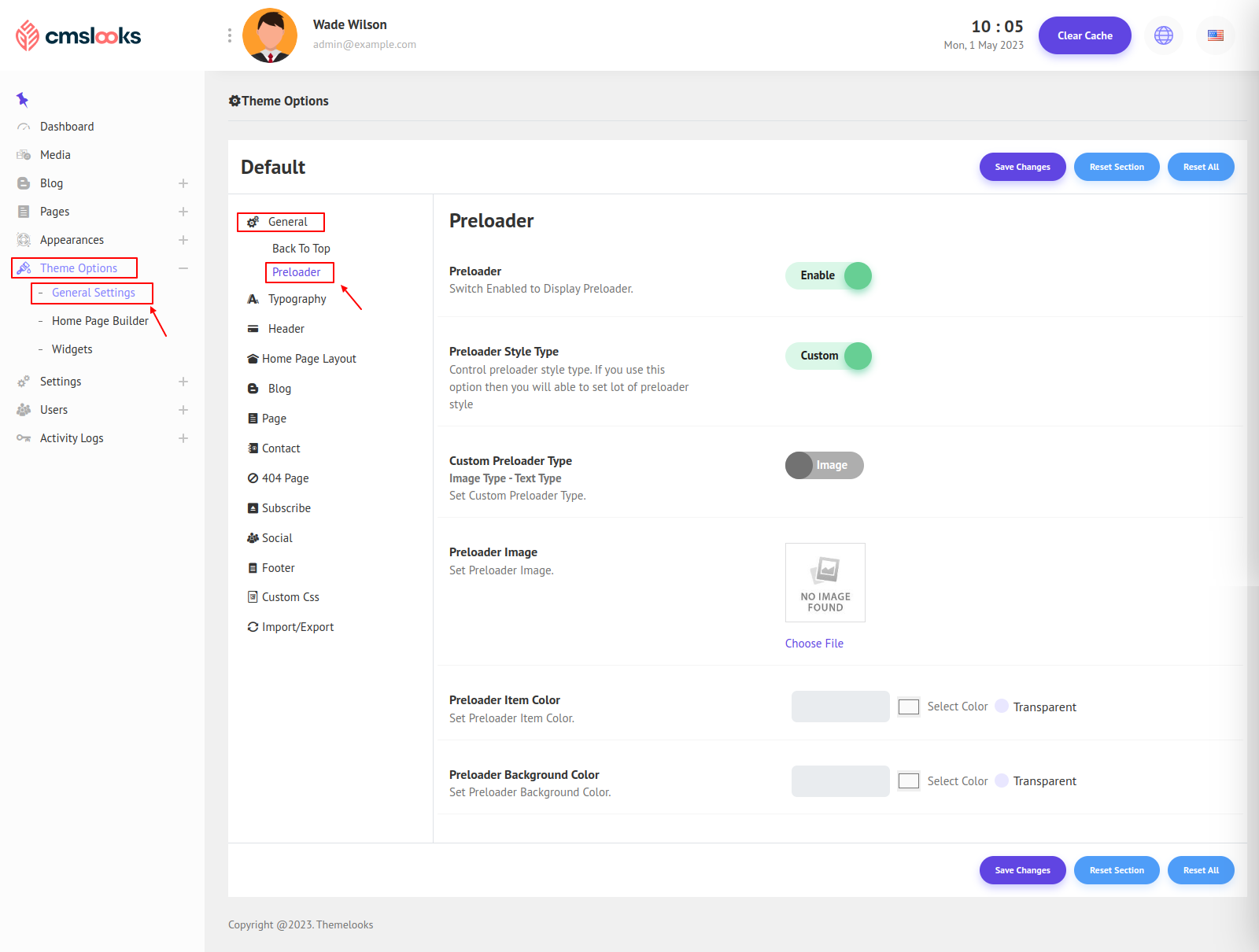Expand the Settings sidebar submenu

(x=183, y=382)
